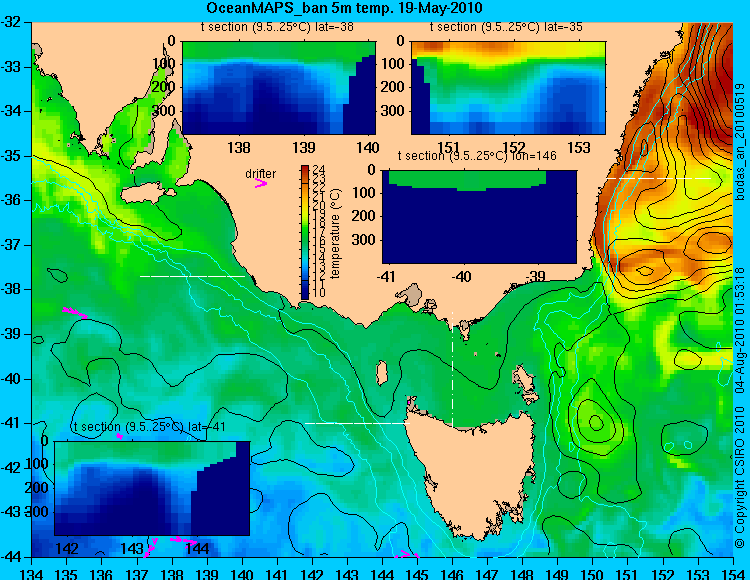Open the lon=146 temperature section inset plot
This screenshot has height=580, width=750.
click(479, 216)
